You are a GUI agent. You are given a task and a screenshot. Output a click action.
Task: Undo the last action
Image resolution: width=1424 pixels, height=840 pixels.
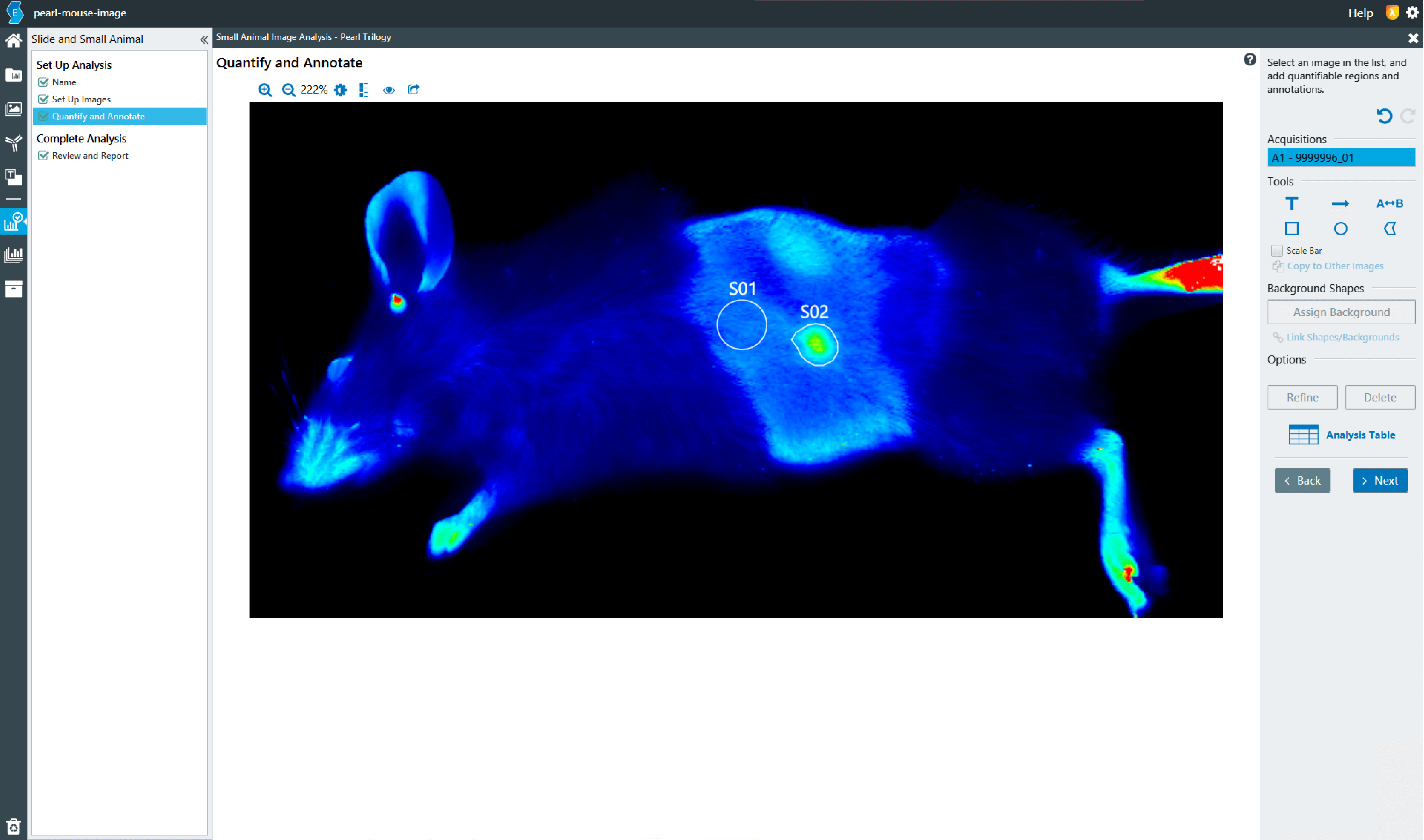[x=1384, y=116]
